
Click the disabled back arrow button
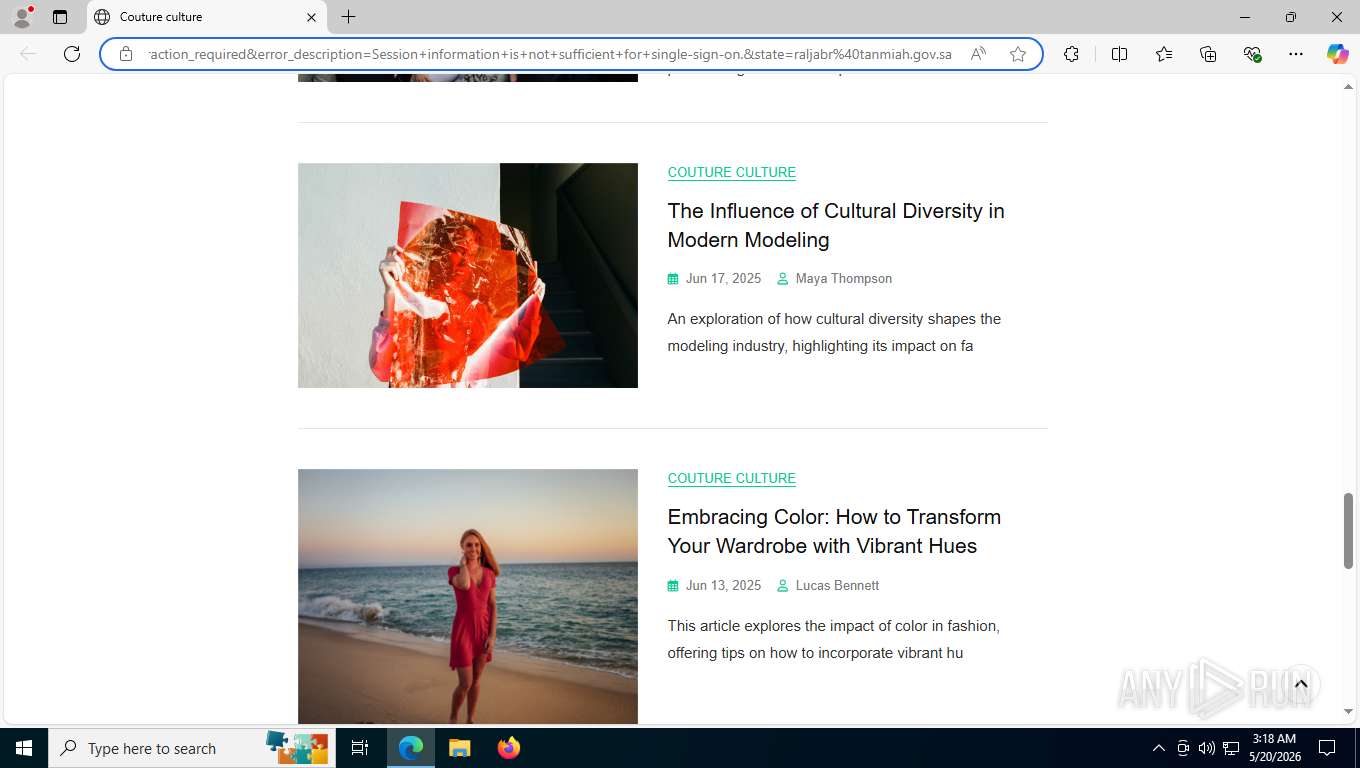click(28, 54)
